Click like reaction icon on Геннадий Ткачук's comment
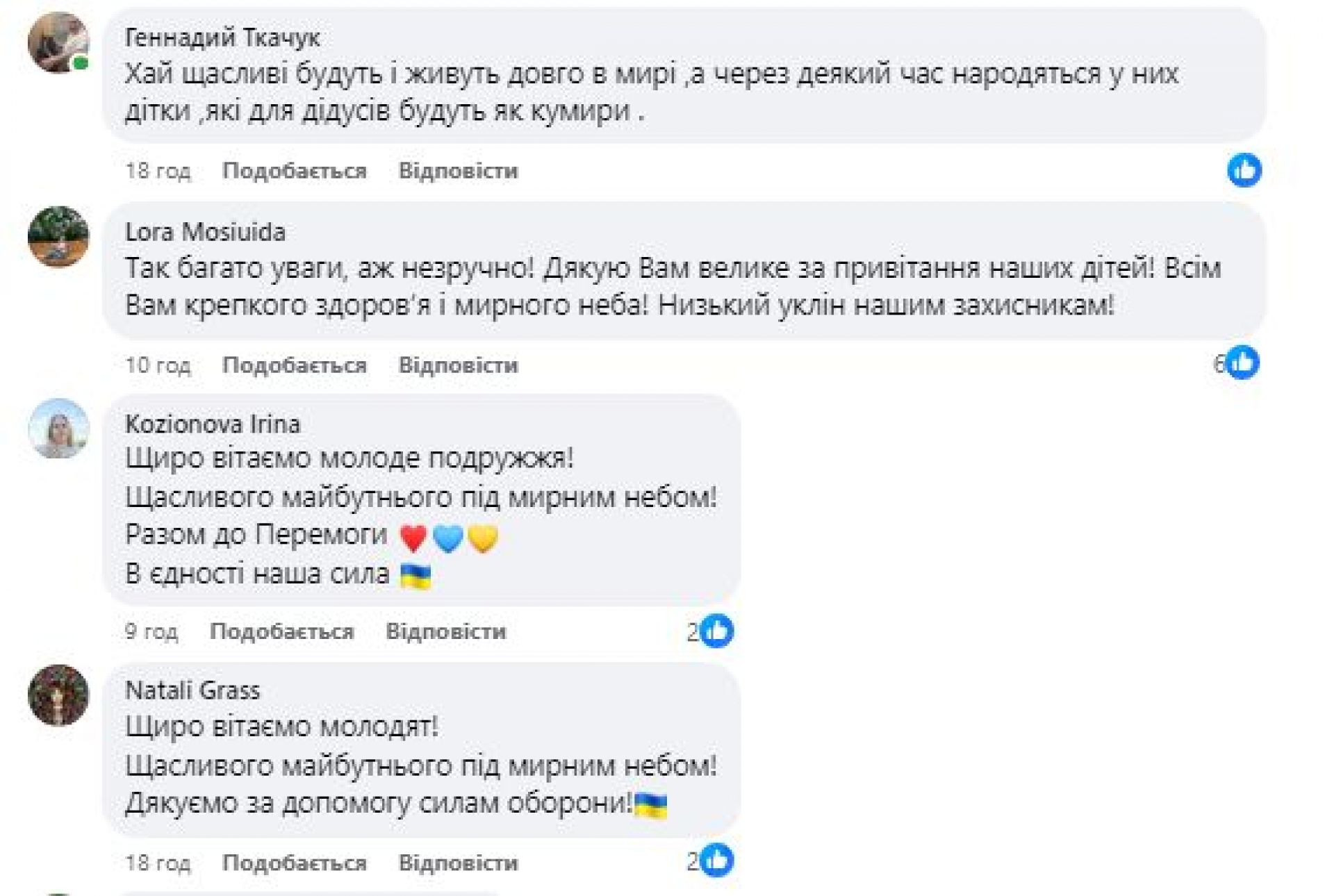 point(1244,170)
